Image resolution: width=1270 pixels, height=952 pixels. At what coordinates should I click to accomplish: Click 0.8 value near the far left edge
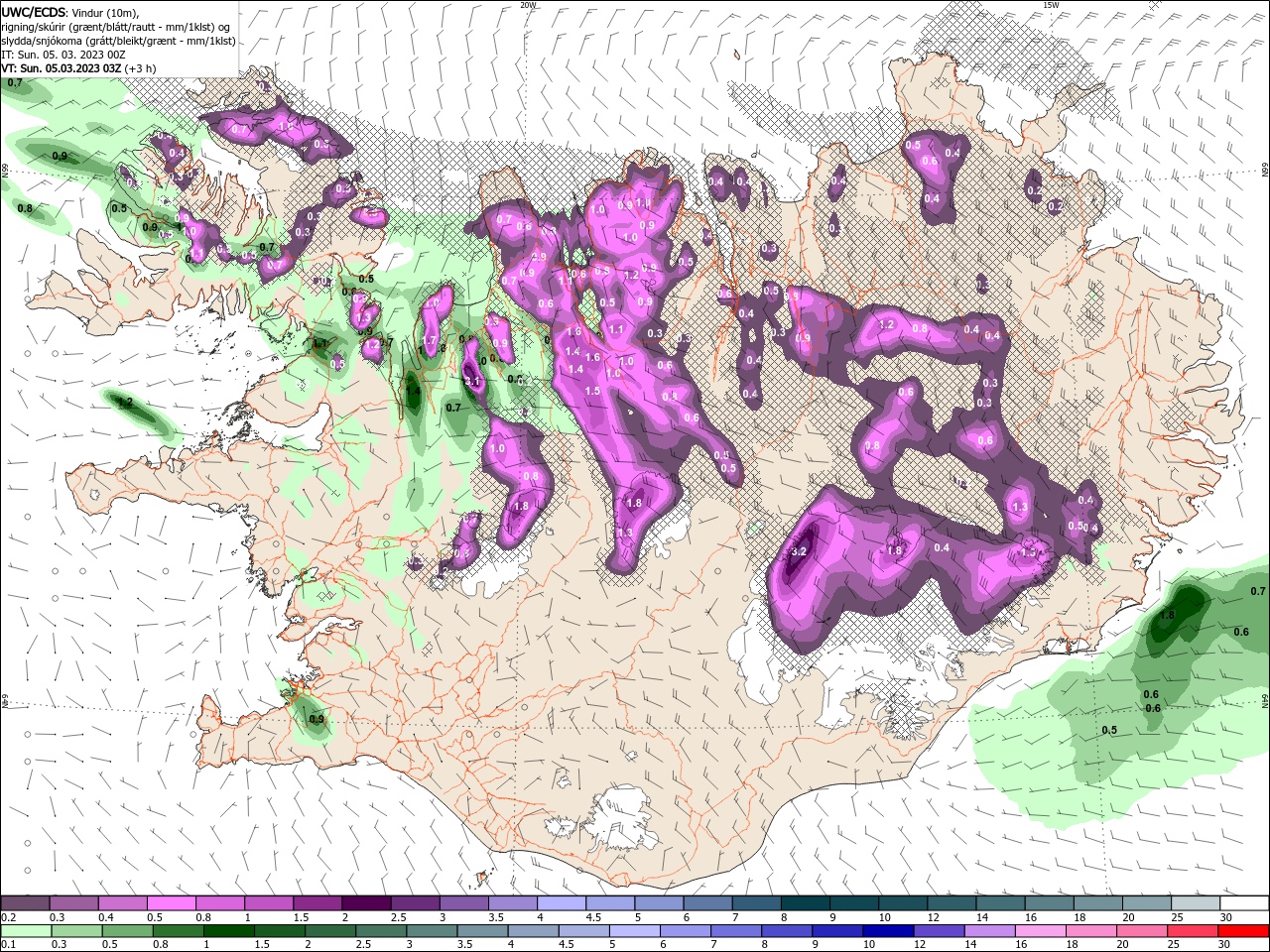(x=25, y=208)
